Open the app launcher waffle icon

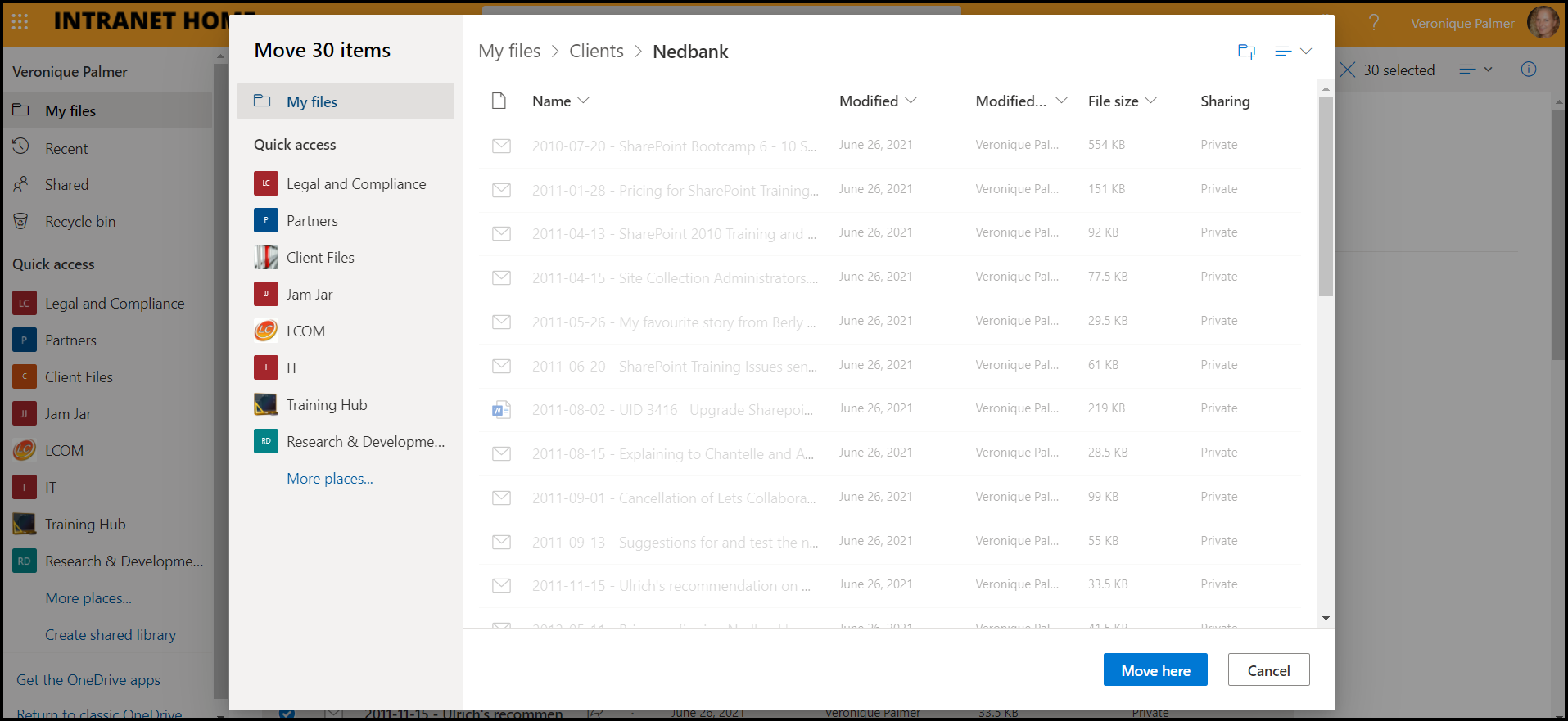pos(20,21)
